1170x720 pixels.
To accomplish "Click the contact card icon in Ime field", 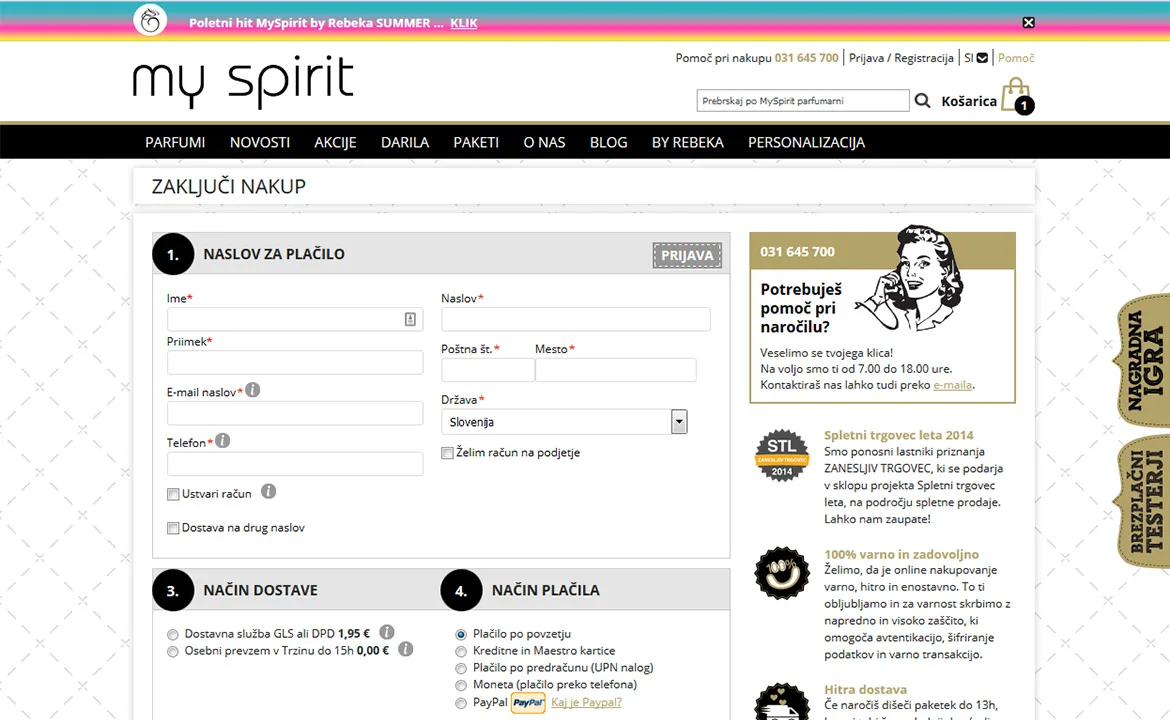I will click(x=410, y=319).
